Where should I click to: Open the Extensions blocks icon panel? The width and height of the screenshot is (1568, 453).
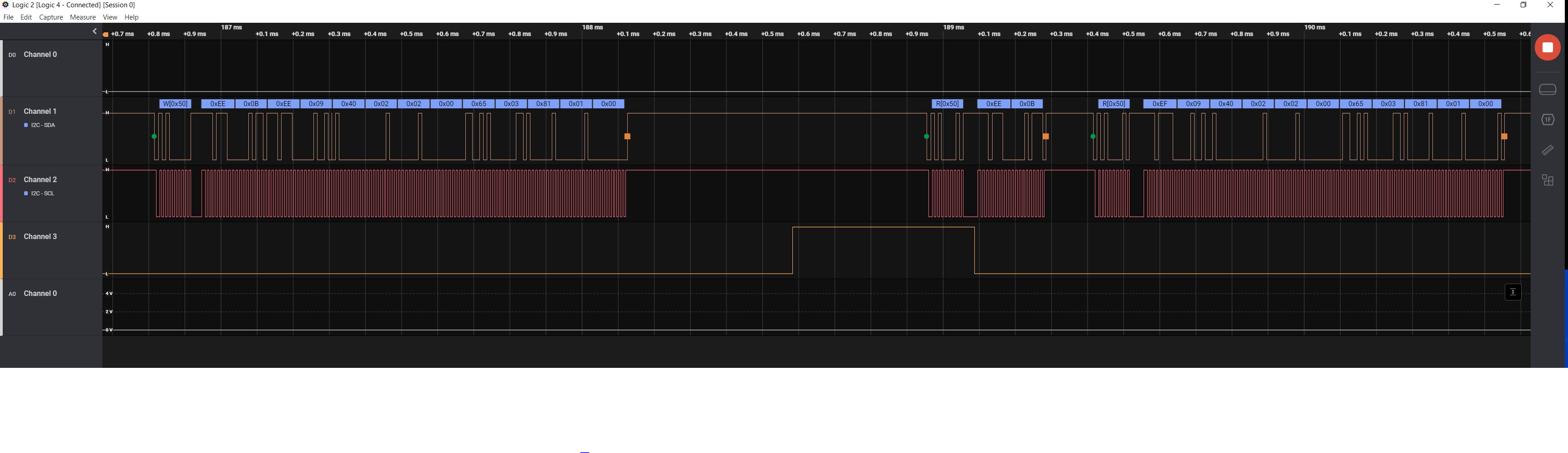coord(1548,180)
